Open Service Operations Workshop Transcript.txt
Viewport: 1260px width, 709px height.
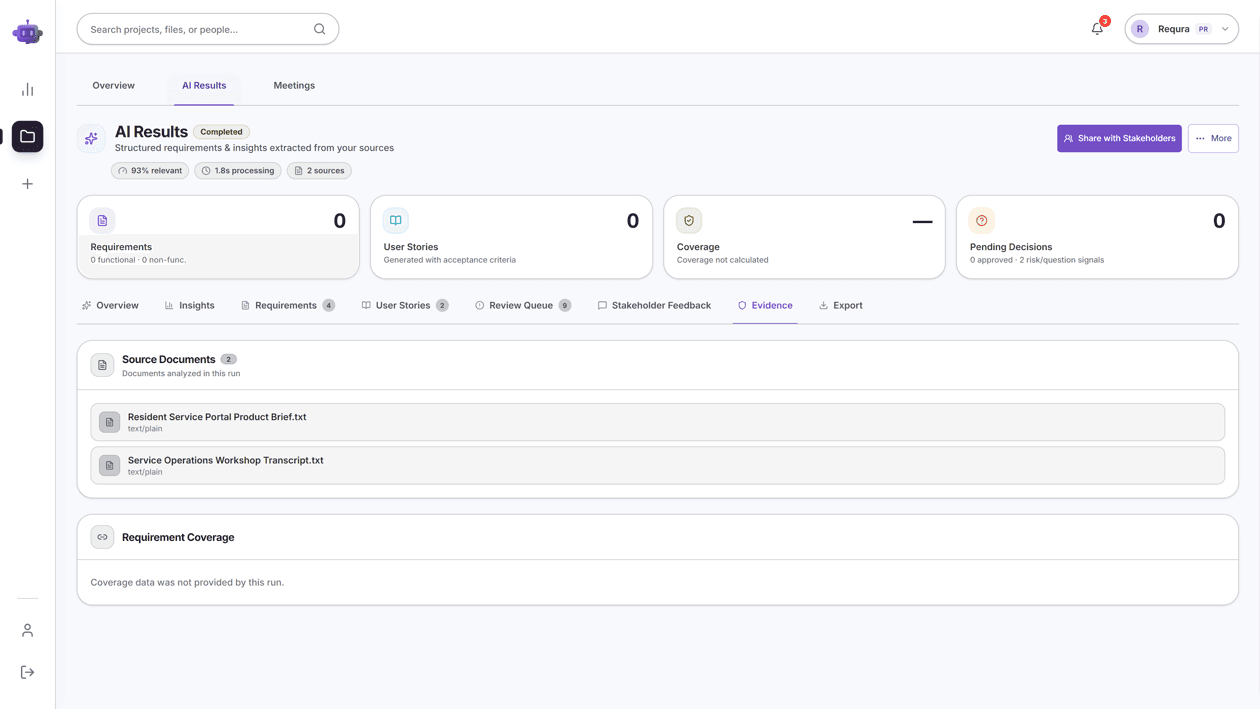[x=657, y=465]
